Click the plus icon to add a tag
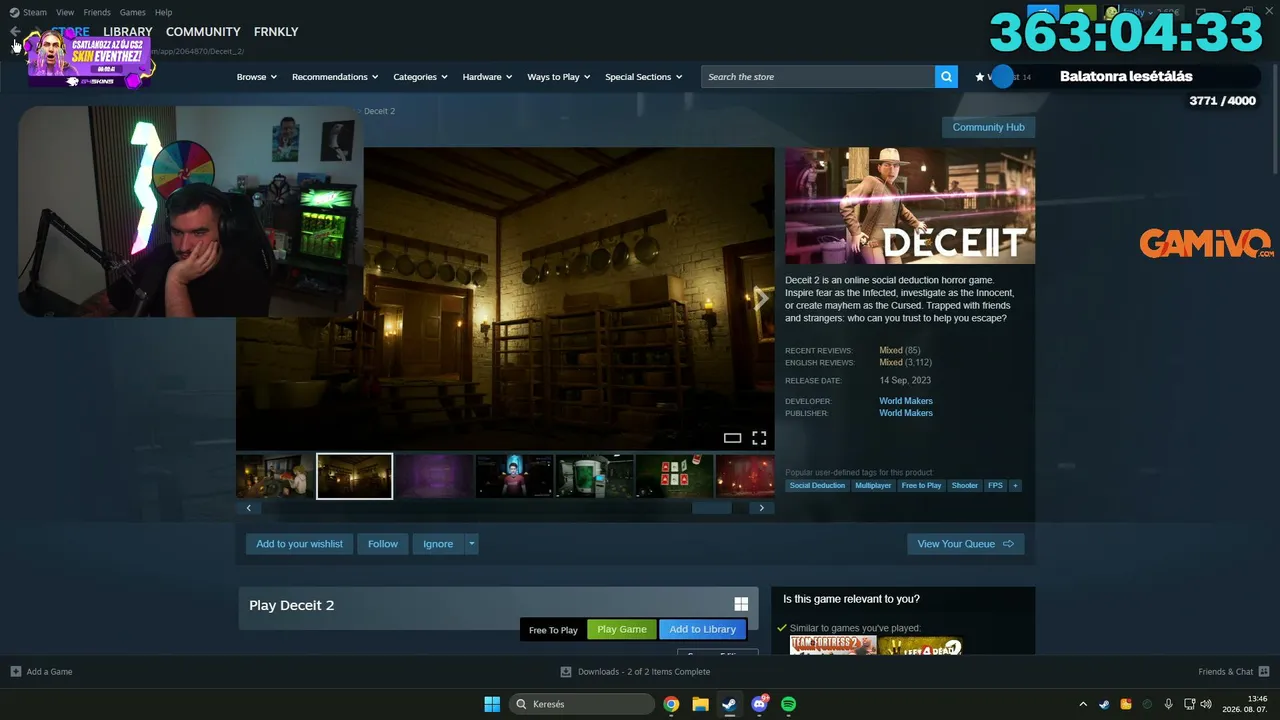The image size is (1280, 720). tap(1015, 486)
